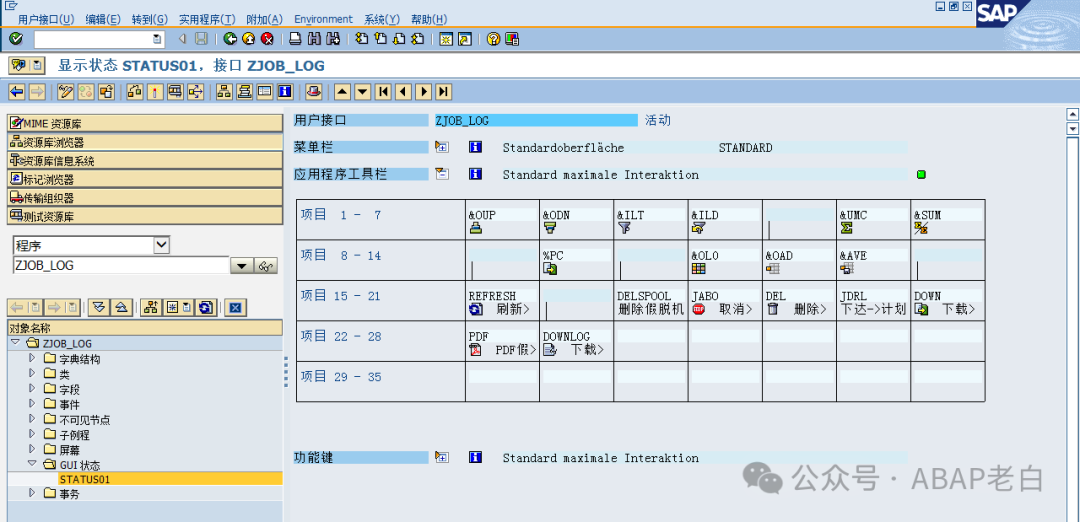Open the 测试资源库 button

click(145, 216)
